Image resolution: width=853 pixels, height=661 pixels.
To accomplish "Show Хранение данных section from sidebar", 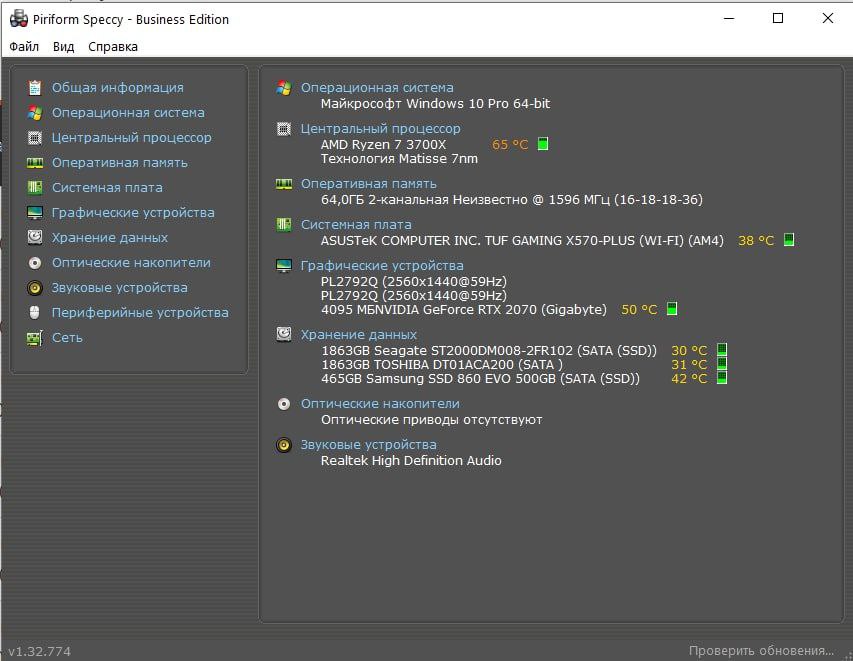I will [110, 238].
